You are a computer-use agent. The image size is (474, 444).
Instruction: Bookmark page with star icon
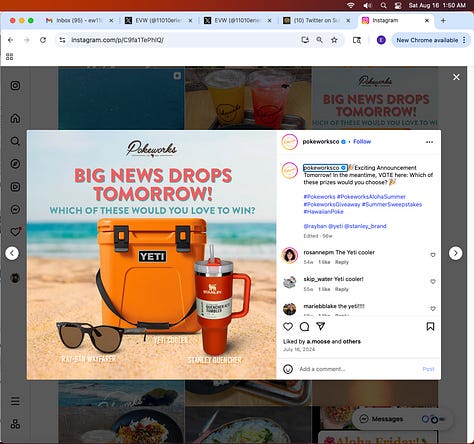pyautogui.click(x=334, y=40)
